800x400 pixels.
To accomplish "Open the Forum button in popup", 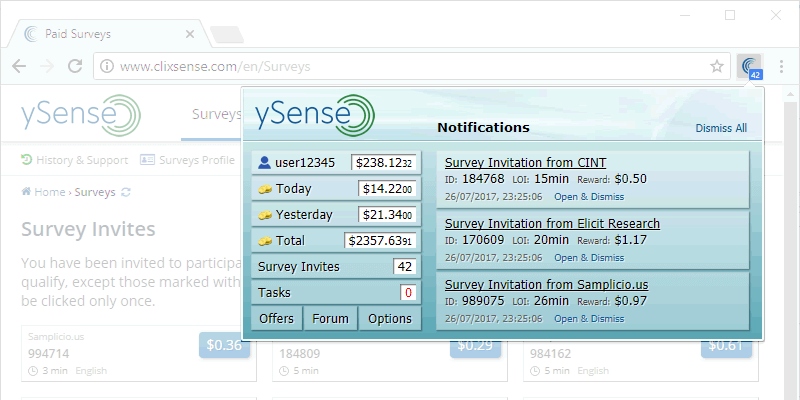I will click(x=331, y=318).
